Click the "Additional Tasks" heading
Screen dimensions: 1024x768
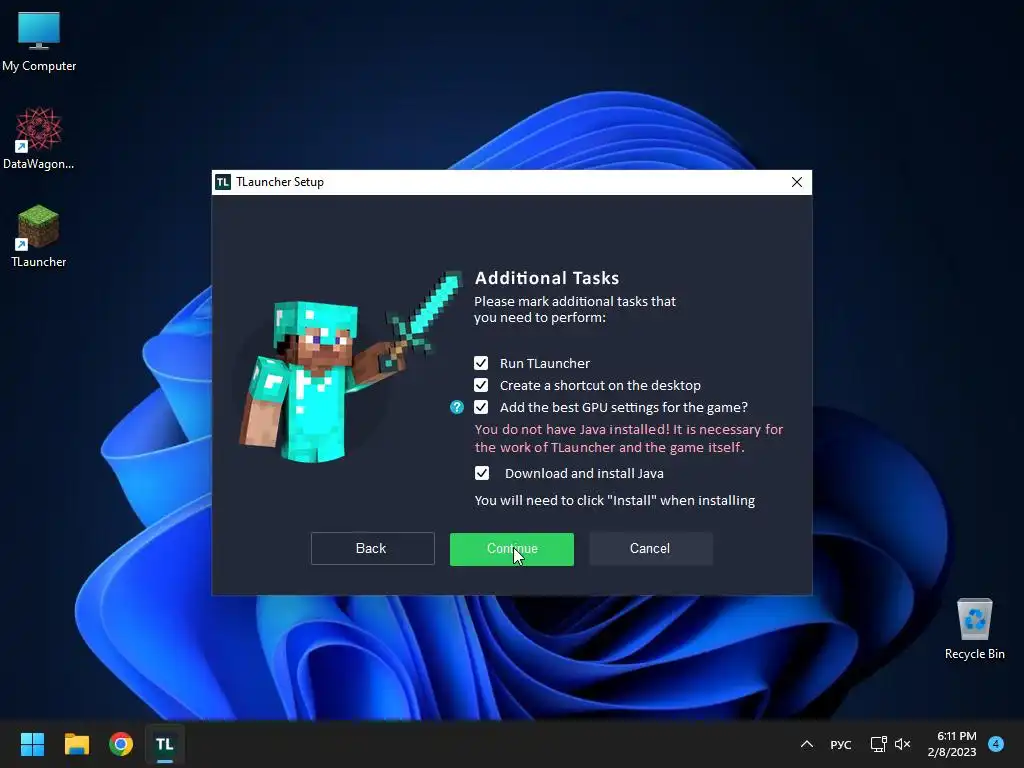pos(547,278)
